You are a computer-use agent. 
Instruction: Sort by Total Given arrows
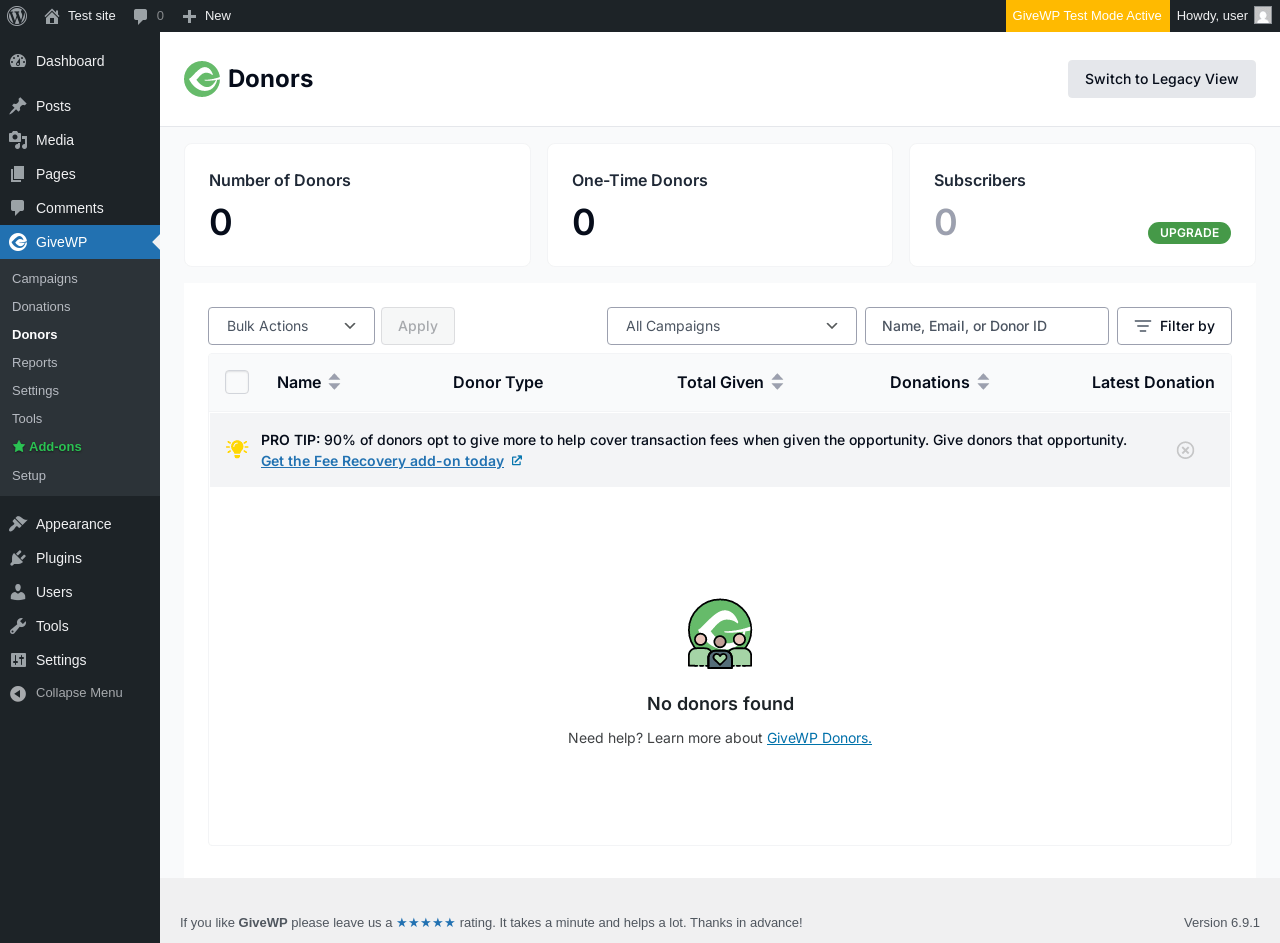(777, 382)
